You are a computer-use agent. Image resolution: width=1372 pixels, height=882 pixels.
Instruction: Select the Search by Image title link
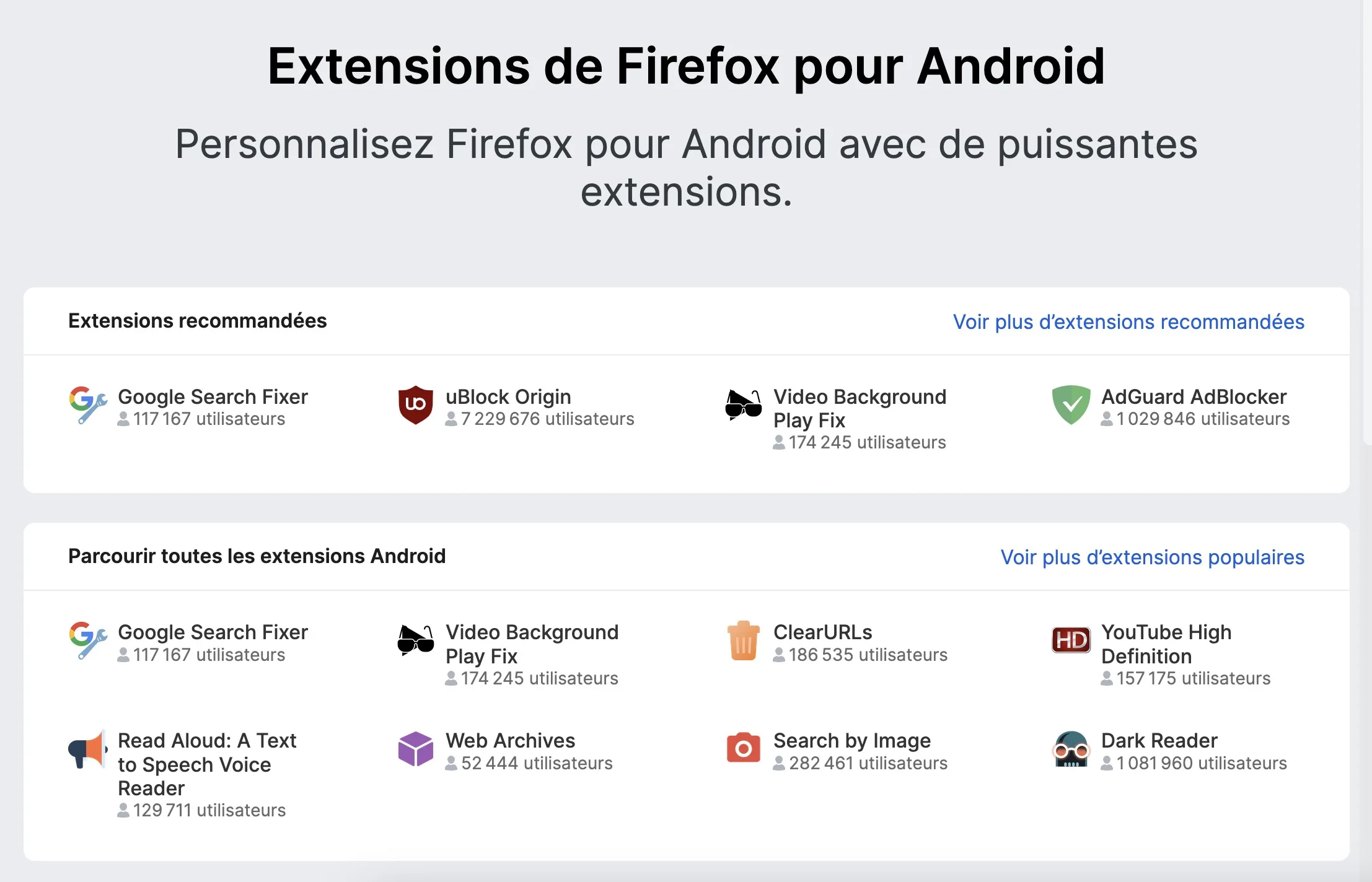coord(851,741)
